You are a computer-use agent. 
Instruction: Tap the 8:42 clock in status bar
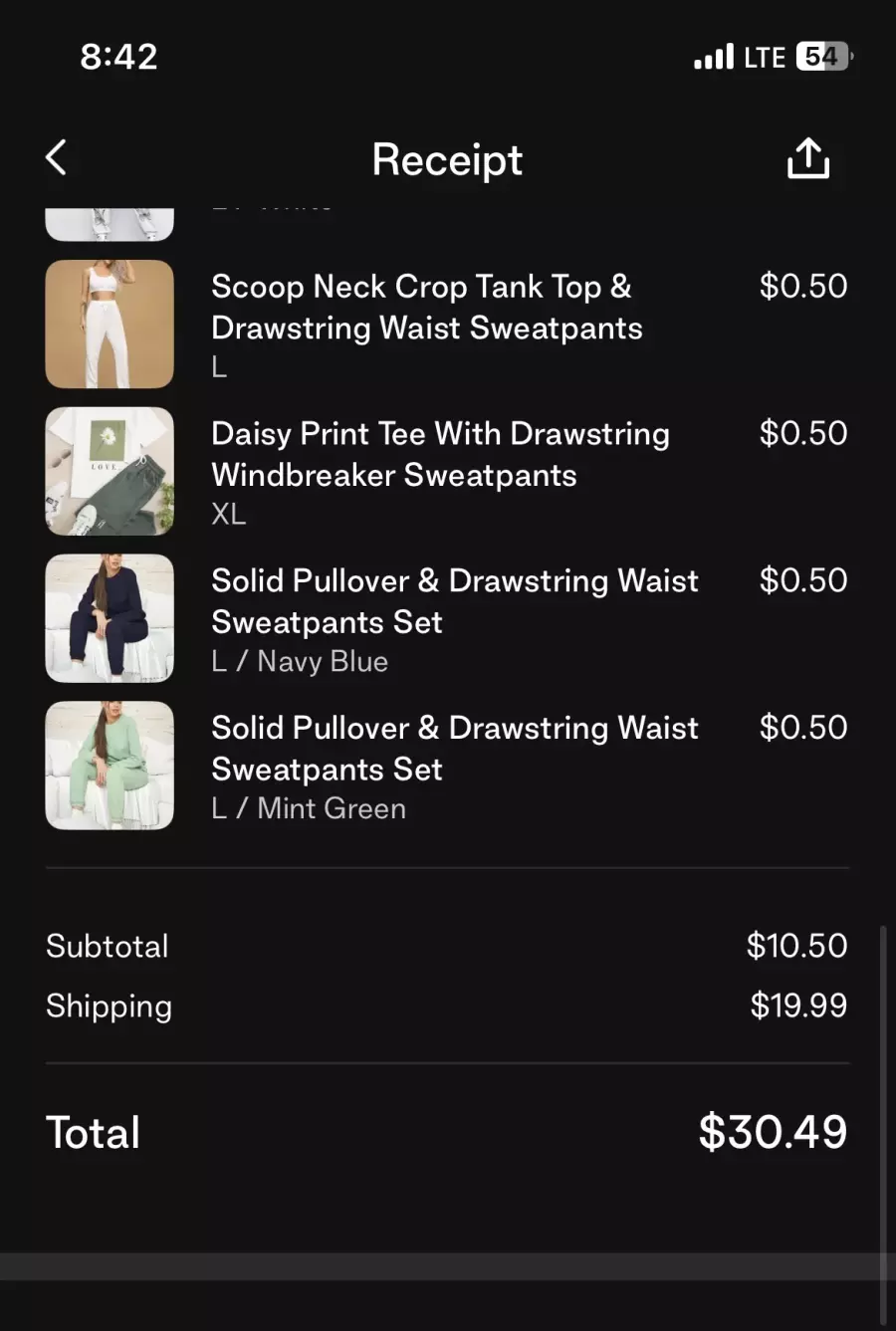click(118, 57)
